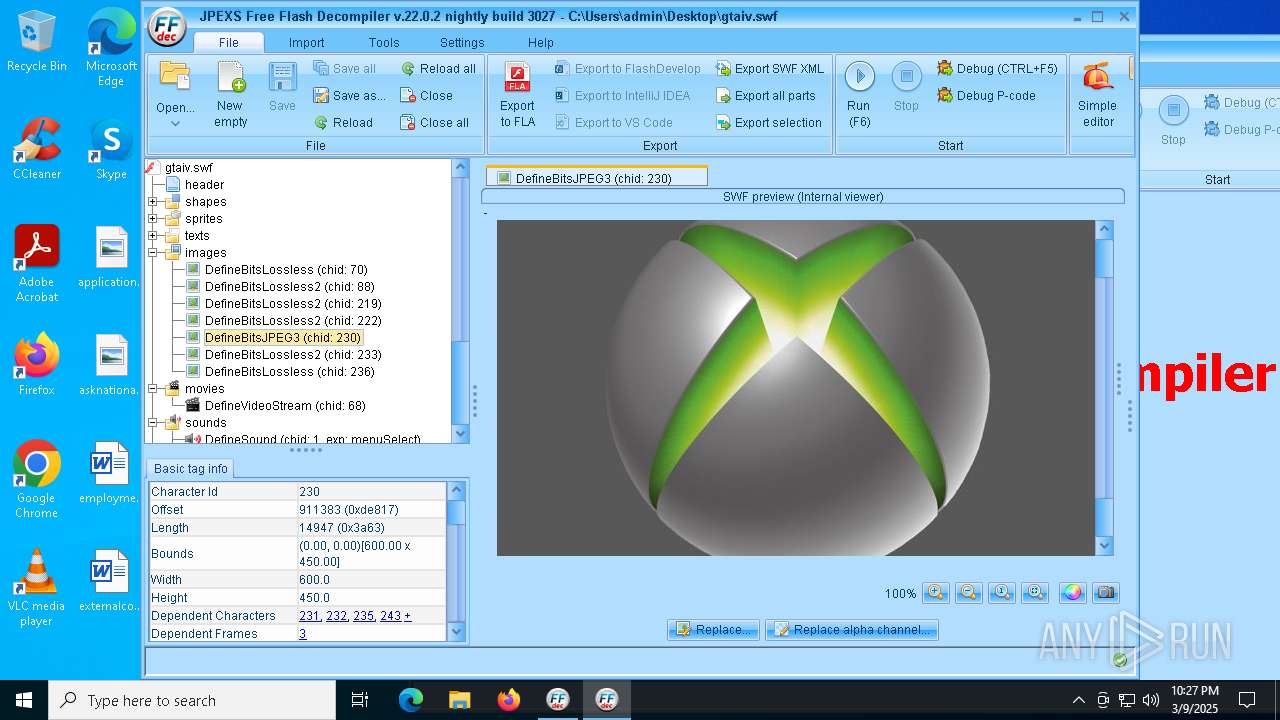The height and width of the screenshot is (720, 1280).
Task: Collapse the images folder node
Action: pos(153,253)
